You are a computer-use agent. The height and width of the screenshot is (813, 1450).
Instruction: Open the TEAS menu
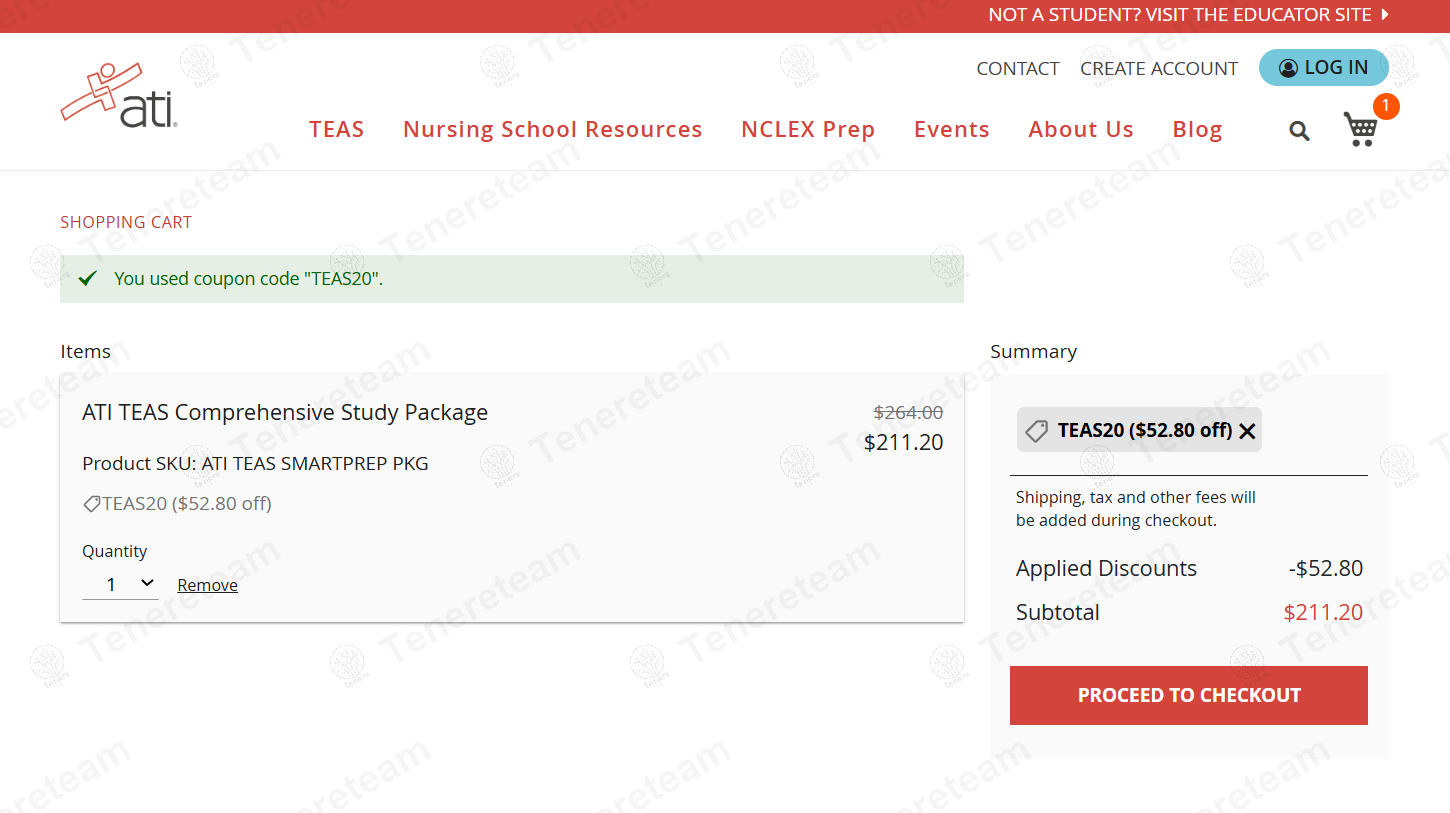(337, 130)
